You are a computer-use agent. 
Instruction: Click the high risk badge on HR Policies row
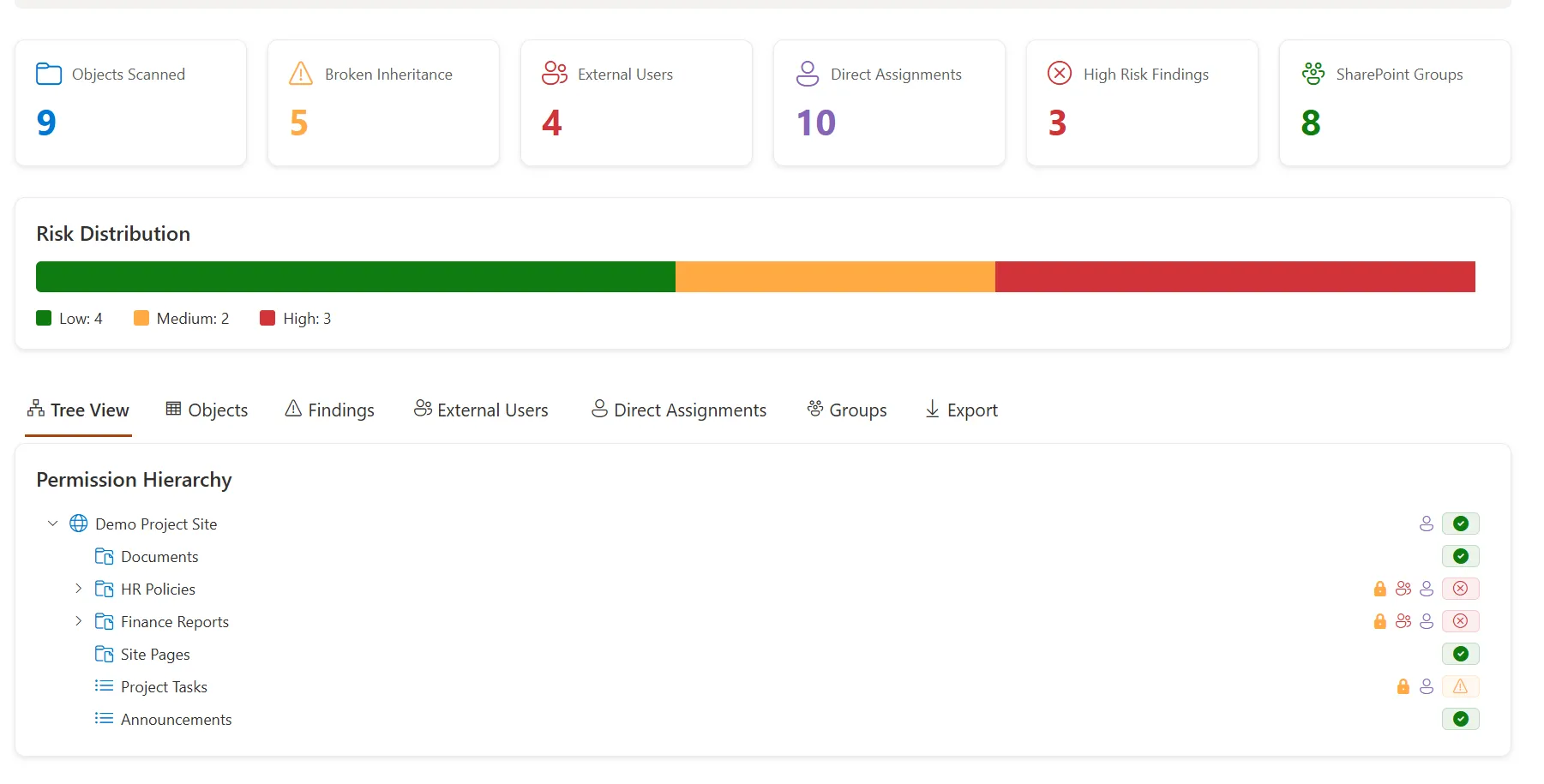[x=1461, y=589]
